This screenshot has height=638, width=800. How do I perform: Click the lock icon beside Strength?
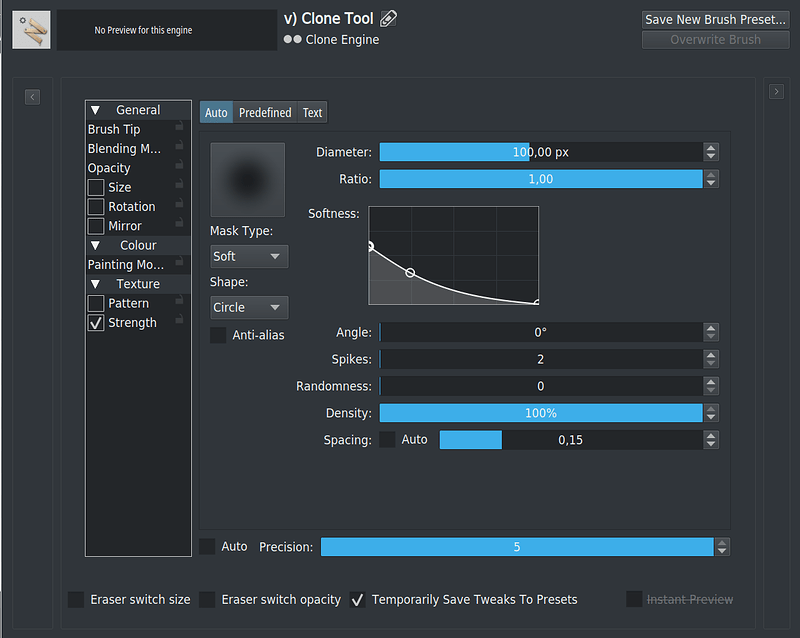coord(179,319)
